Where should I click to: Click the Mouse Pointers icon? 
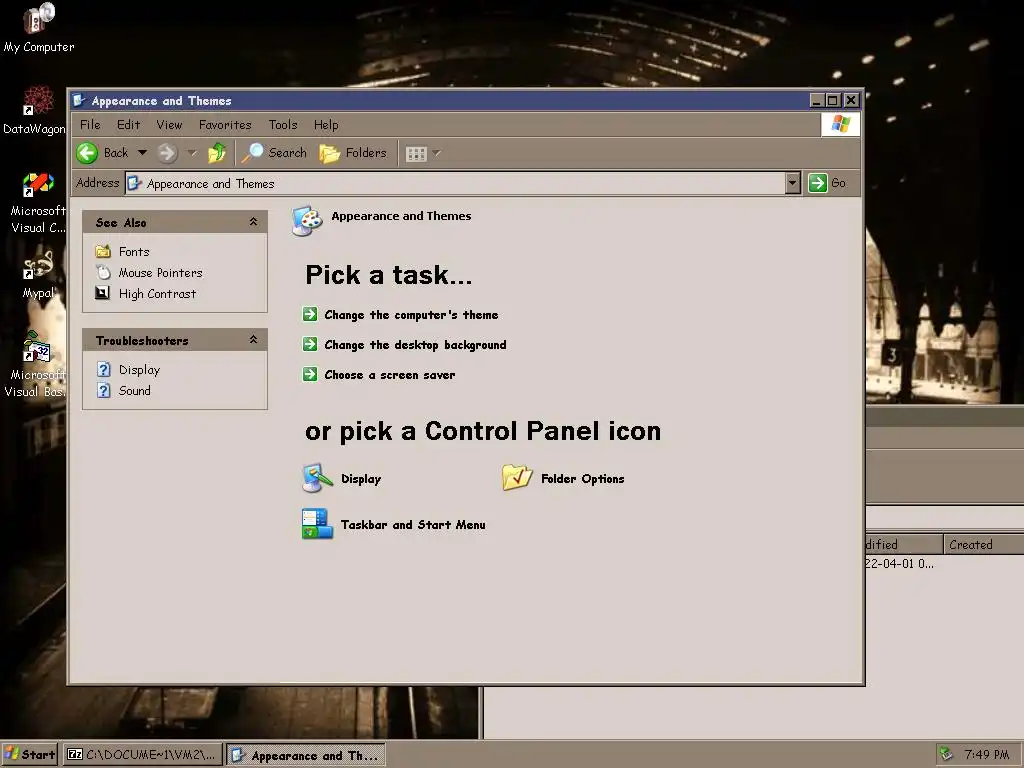click(103, 272)
